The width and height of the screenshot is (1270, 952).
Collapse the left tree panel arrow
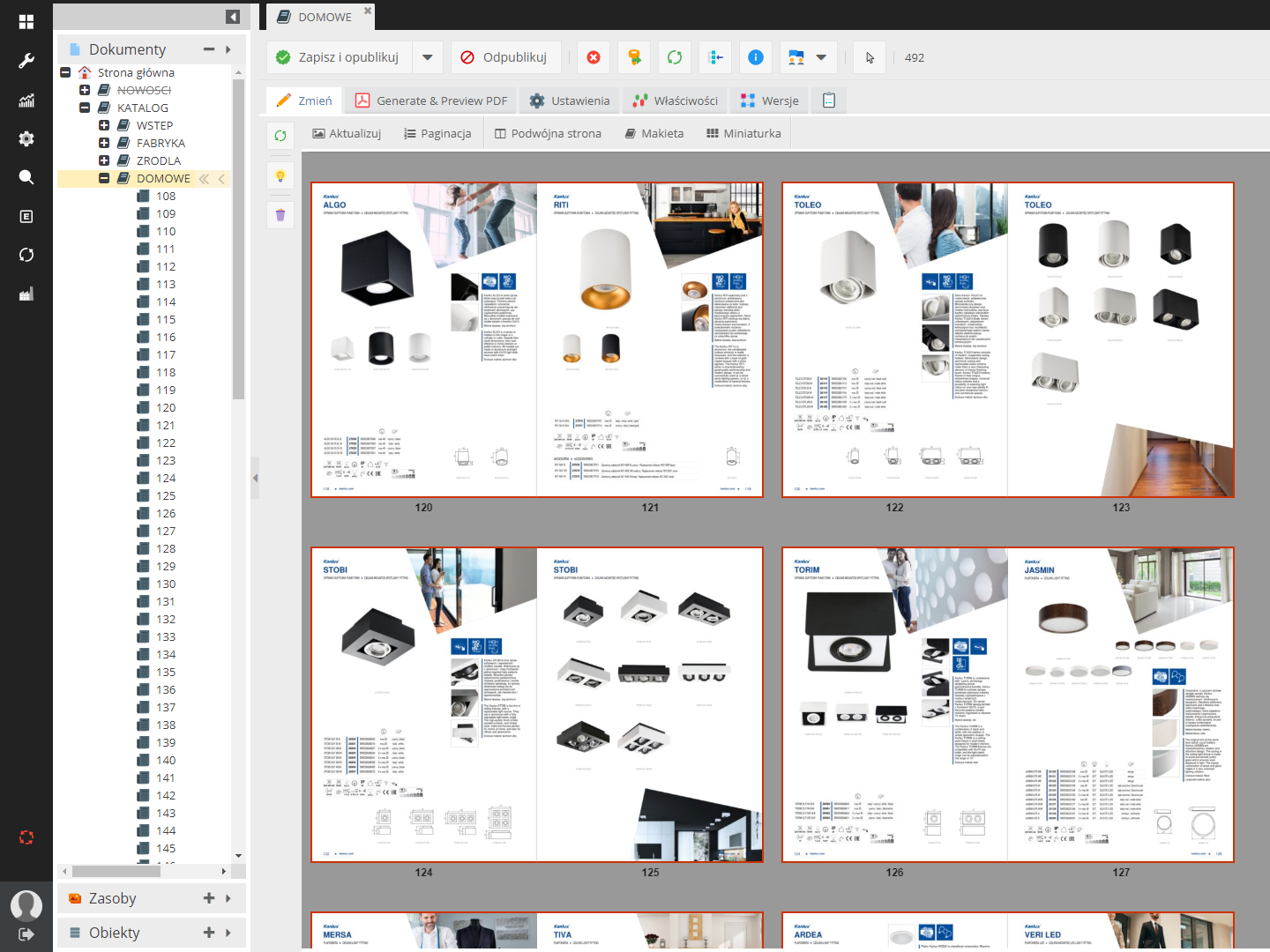[233, 17]
